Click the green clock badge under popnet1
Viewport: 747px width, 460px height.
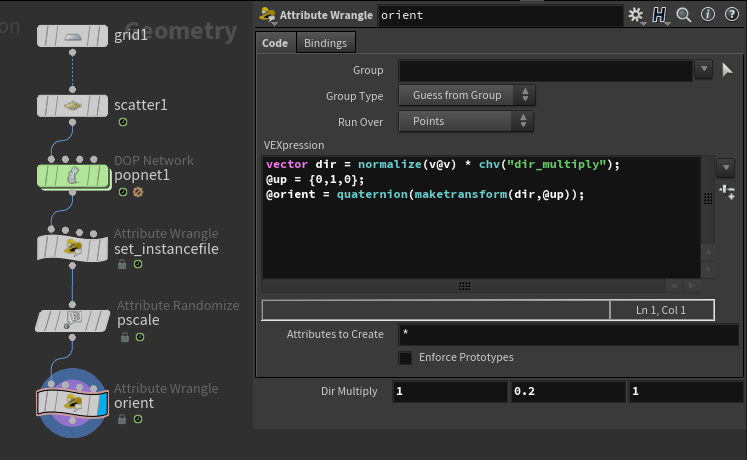(x=123, y=192)
